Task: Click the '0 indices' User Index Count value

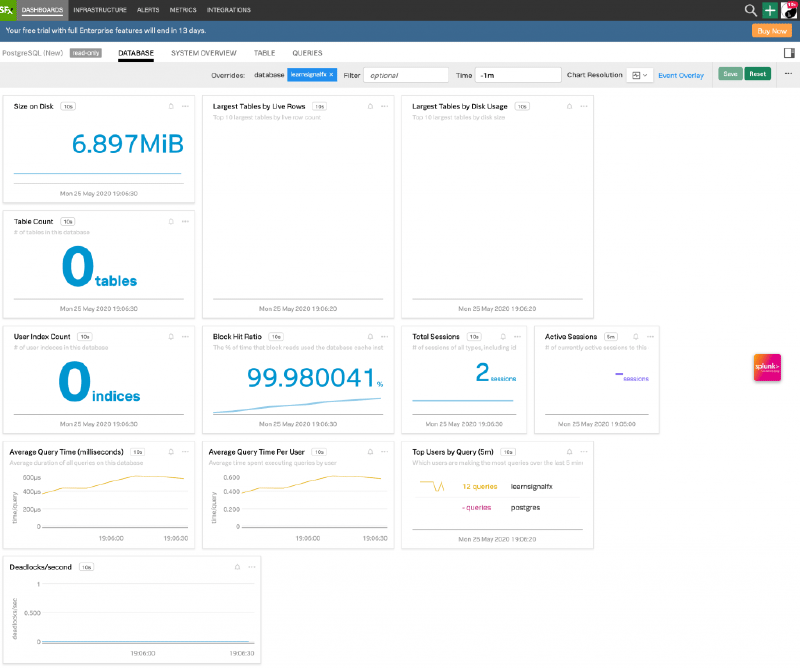Action: 99,382
